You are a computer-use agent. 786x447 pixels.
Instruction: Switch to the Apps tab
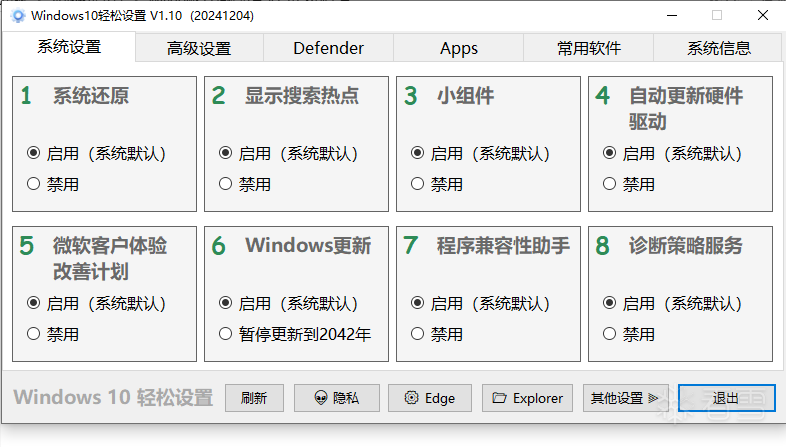click(459, 48)
